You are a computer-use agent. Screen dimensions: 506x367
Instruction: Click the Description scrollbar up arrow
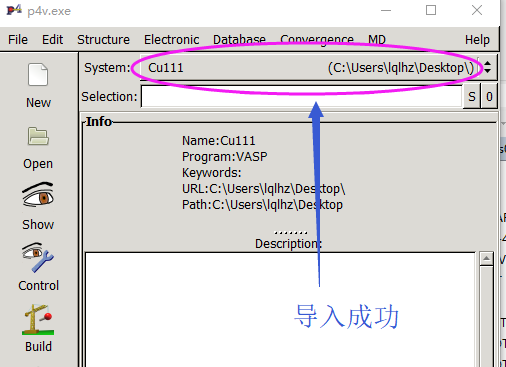pyautogui.click(x=487, y=258)
